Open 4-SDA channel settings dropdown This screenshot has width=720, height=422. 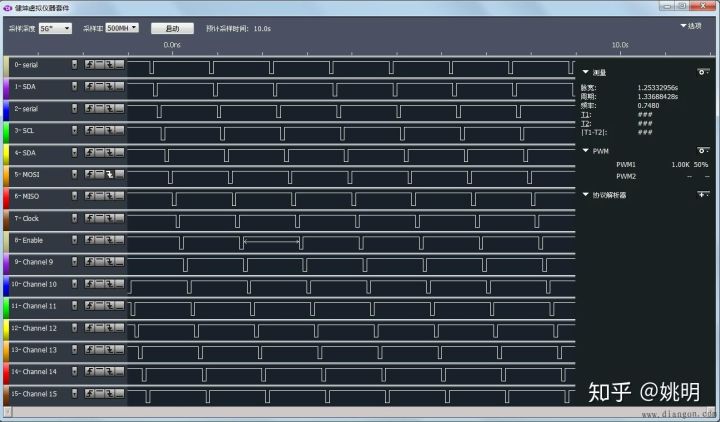pos(74,152)
